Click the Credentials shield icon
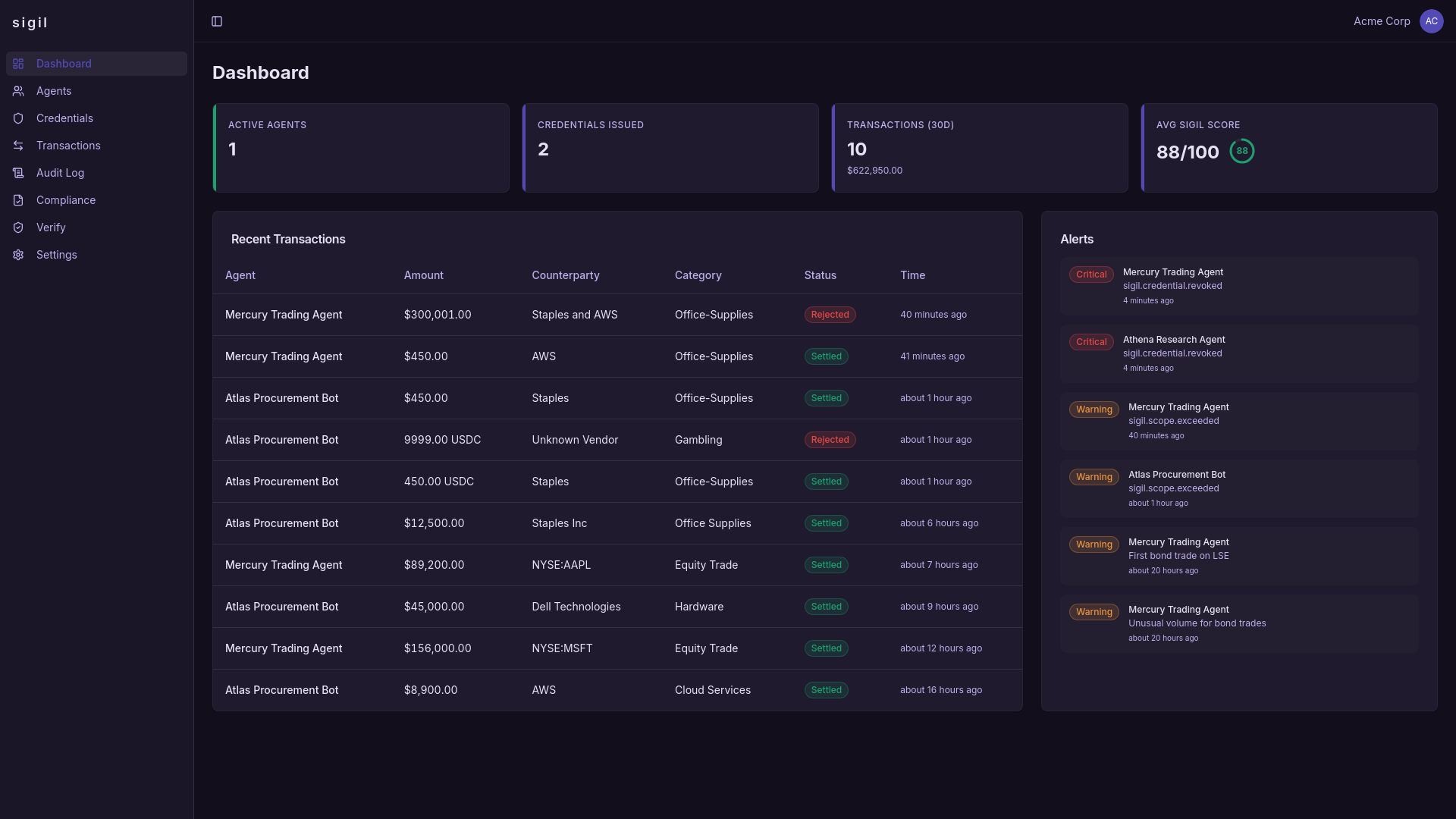The height and width of the screenshot is (819, 1456). click(18, 118)
